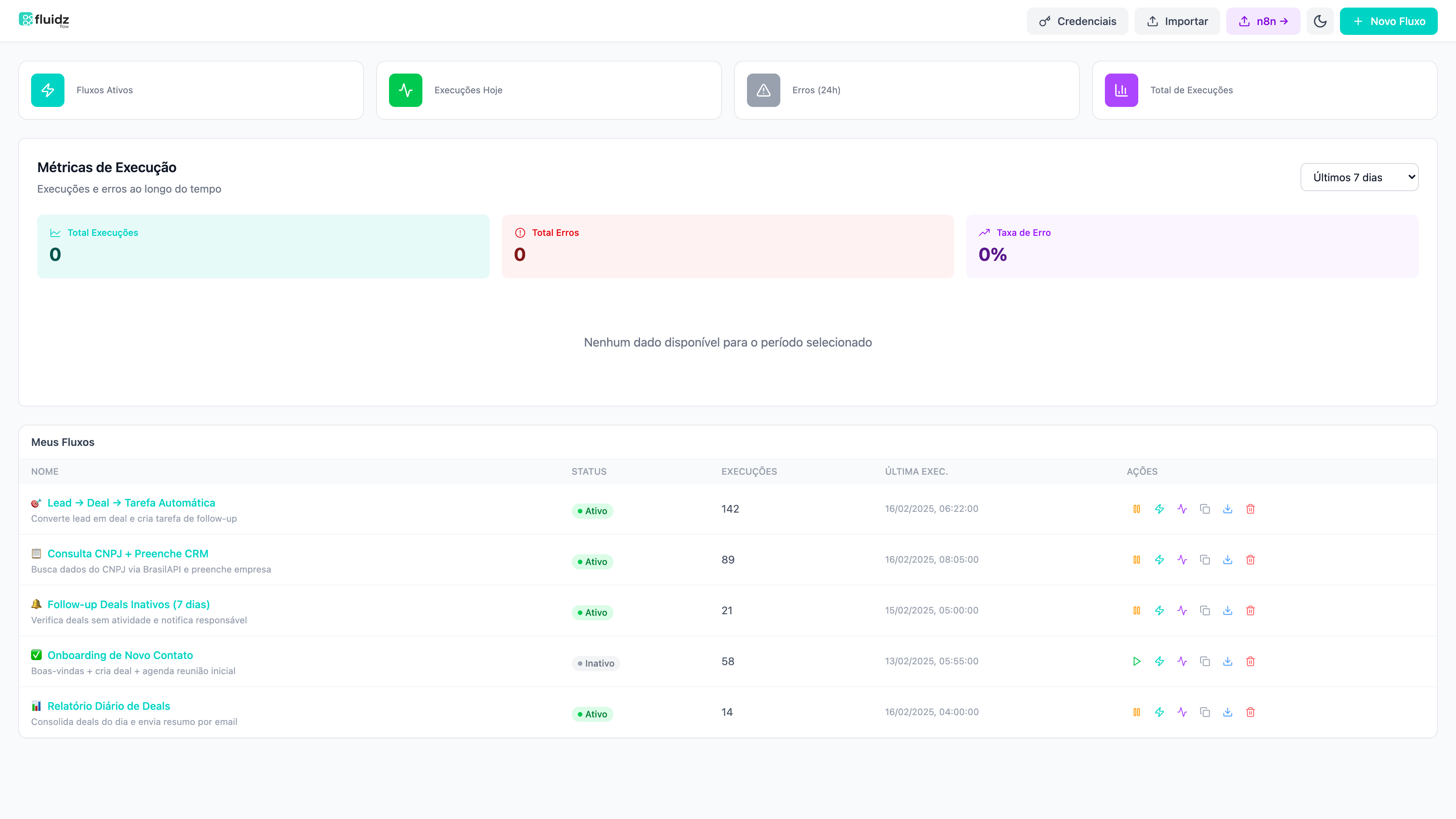Open the Credenciais section
The height and width of the screenshot is (819, 1456).
tap(1076, 21)
